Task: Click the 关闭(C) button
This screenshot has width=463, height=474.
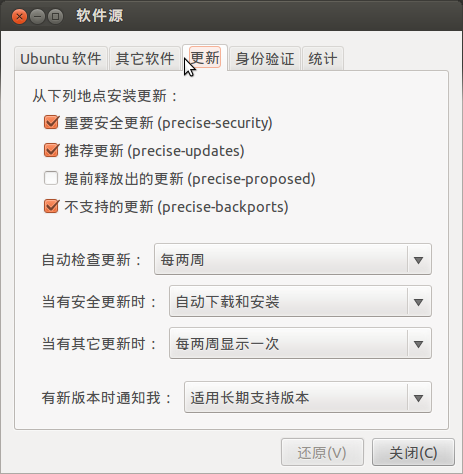Action: pos(413,452)
